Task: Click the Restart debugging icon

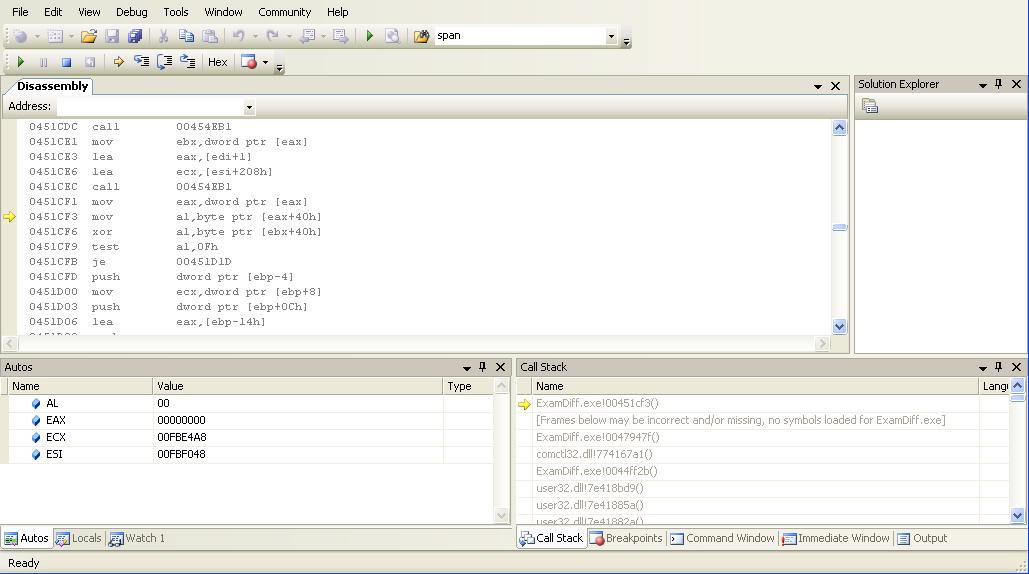Action: pyautogui.click(x=90, y=62)
